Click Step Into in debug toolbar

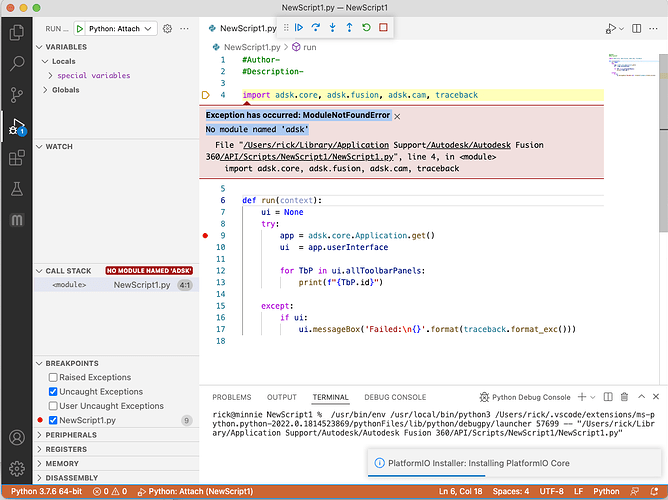point(333,28)
